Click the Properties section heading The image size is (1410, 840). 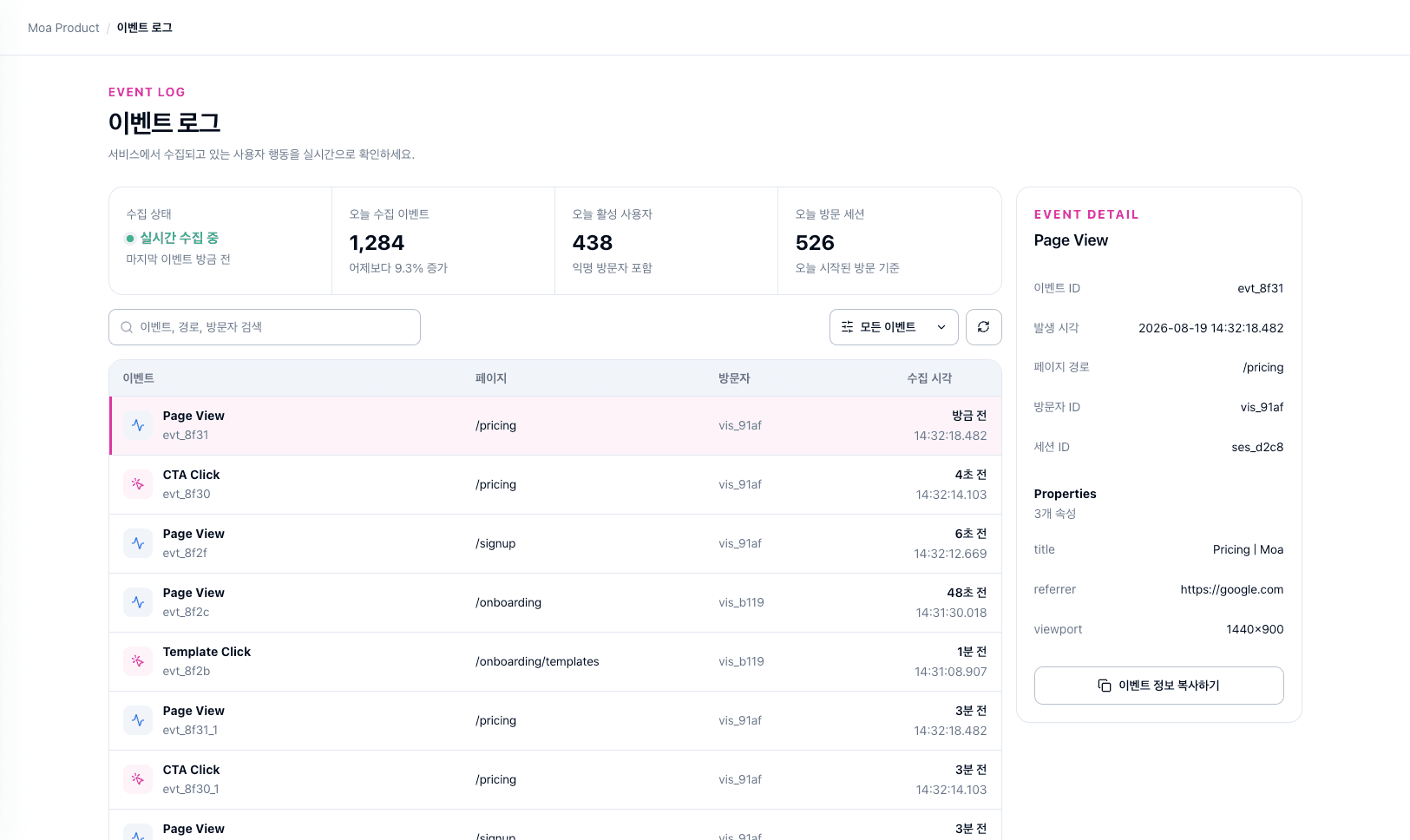(x=1065, y=494)
